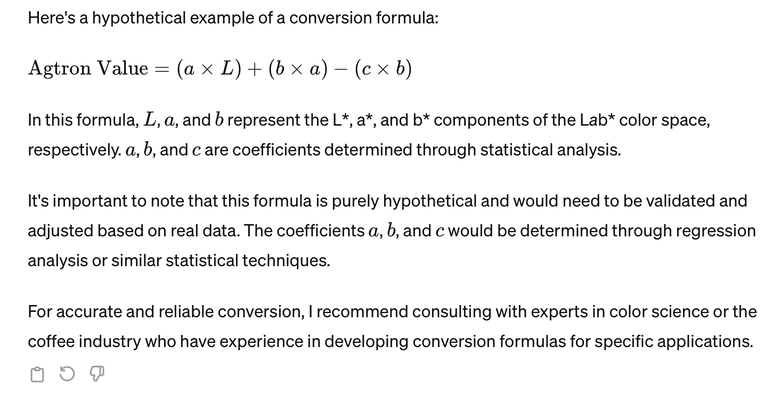Mark response as bad with thumbs-down icon
Screen dimensions: 780x395
click(x=97, y=374)
